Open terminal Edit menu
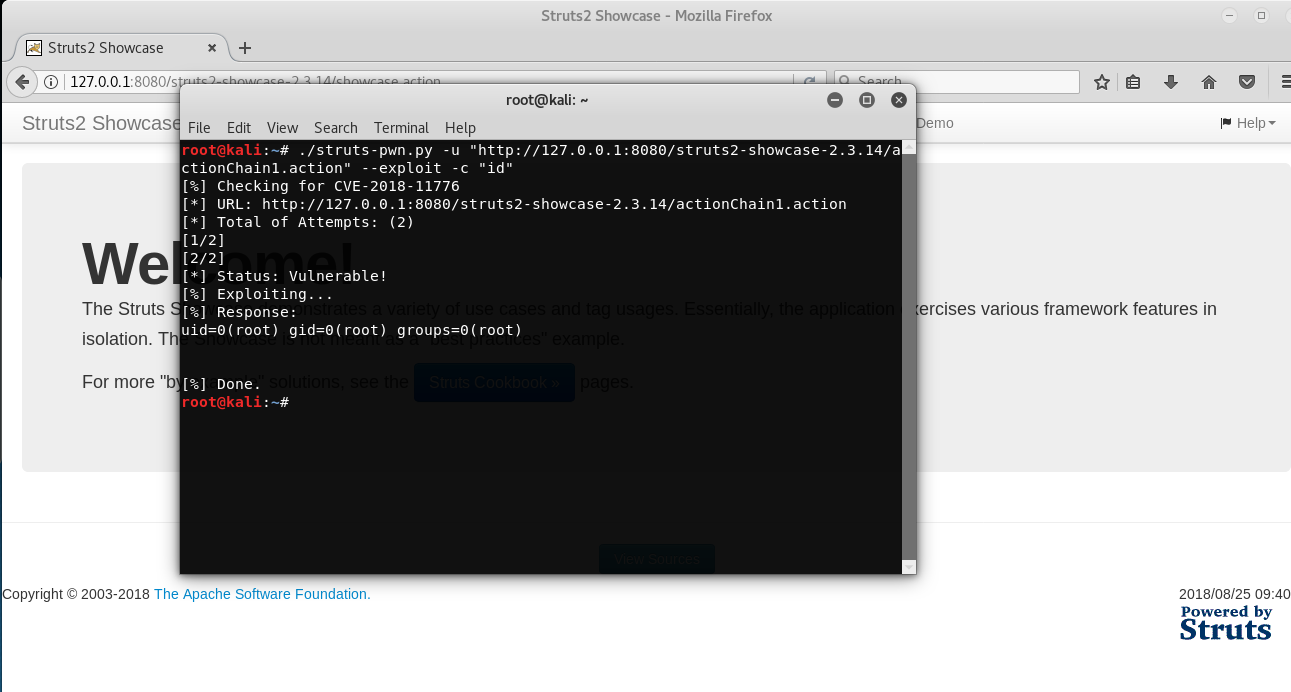This screenshot has width=1291, height=692. [x=239, y=128]
